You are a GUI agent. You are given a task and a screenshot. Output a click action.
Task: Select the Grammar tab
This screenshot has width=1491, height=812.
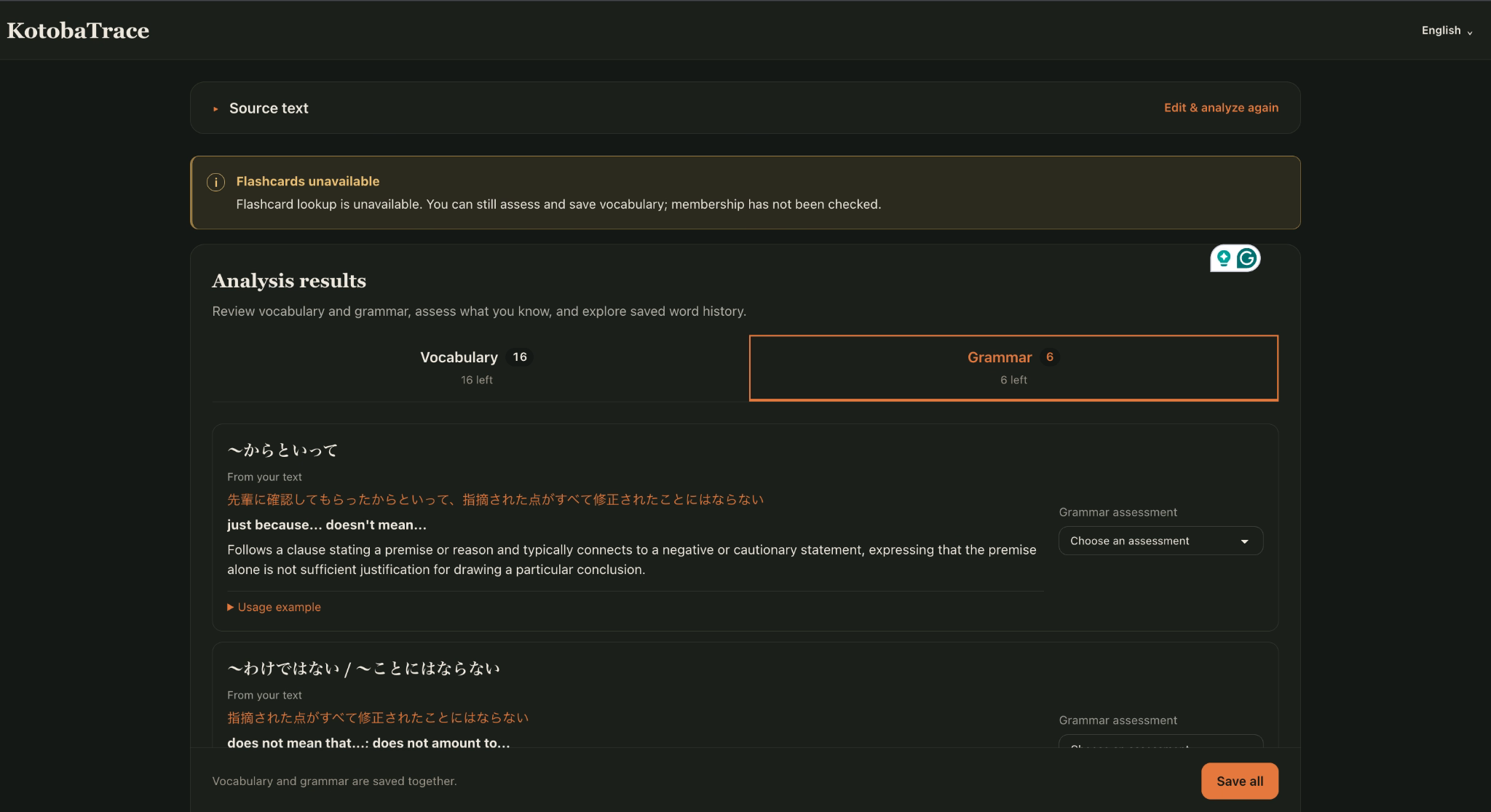tap(1013, 367)
